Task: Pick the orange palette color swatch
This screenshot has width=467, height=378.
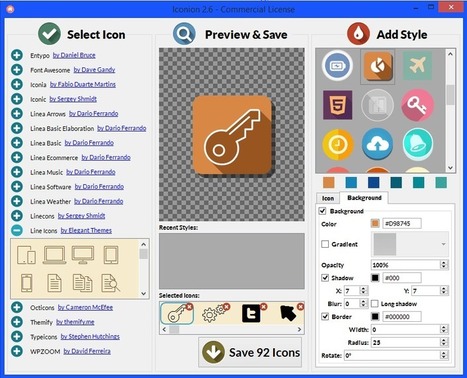Action: click(x=329, y=183)
